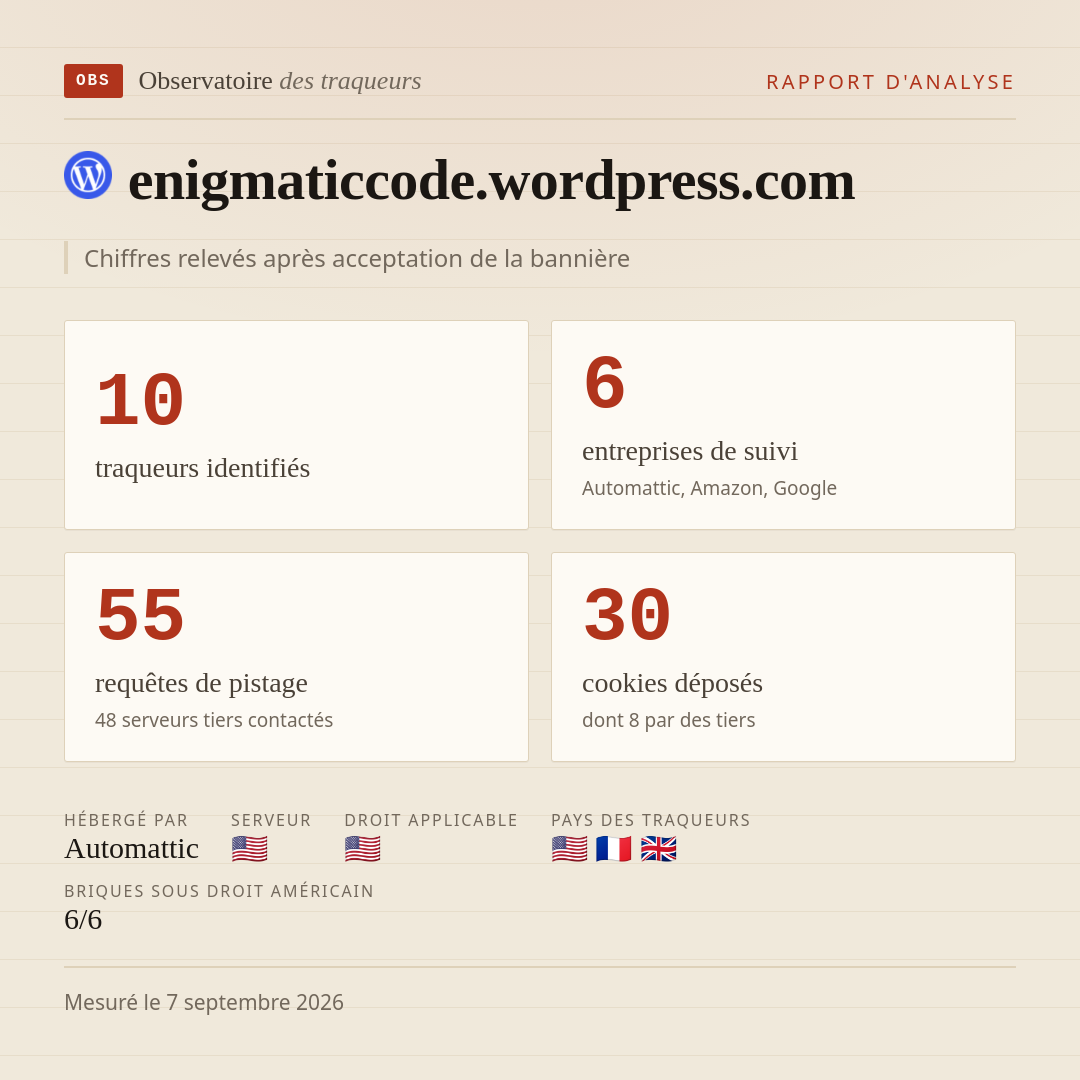Click the 6/6 value
Image resolution: width=1080 pixels, height=1080 pixels.
tap(83, 920)
